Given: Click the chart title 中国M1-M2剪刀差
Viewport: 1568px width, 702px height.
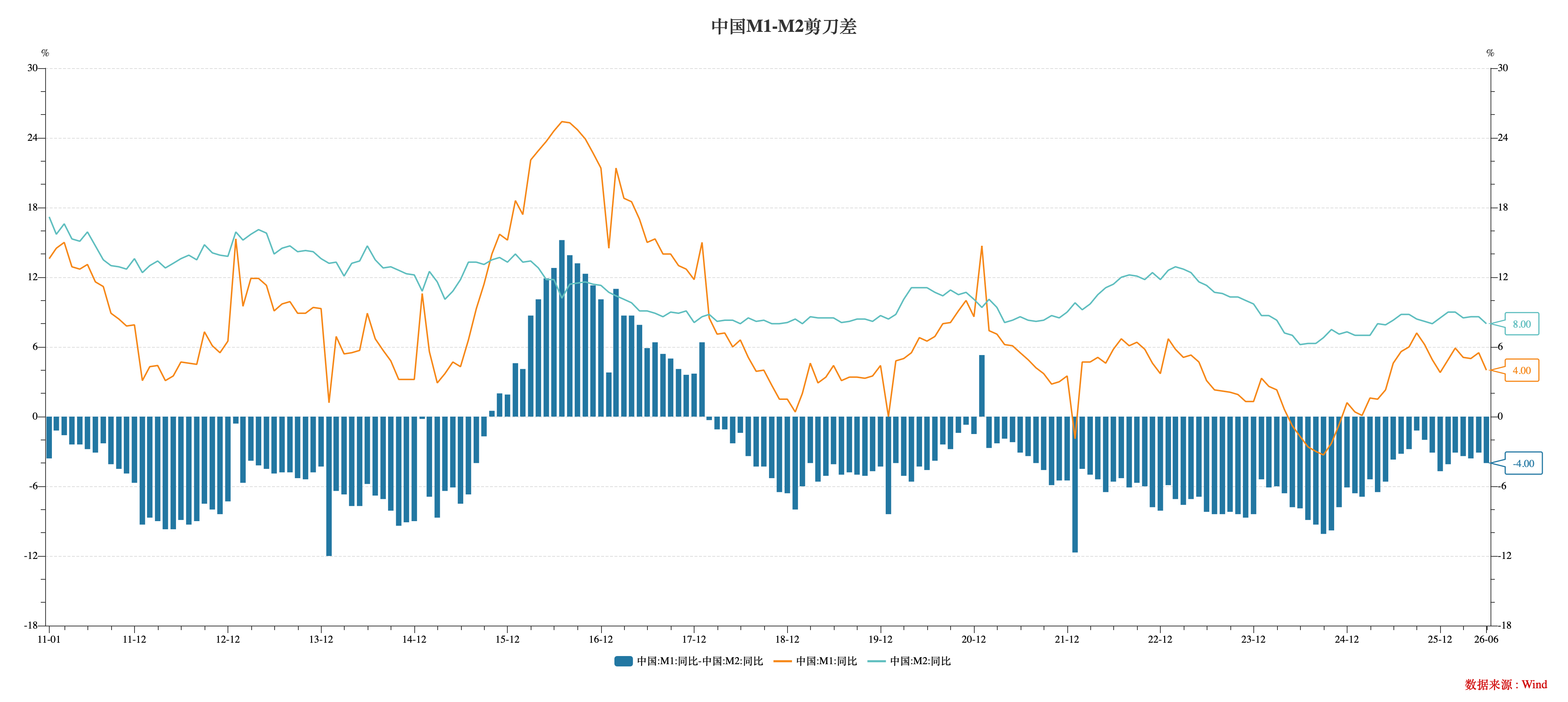Looking at the screenshot, I should coord(784,27).
